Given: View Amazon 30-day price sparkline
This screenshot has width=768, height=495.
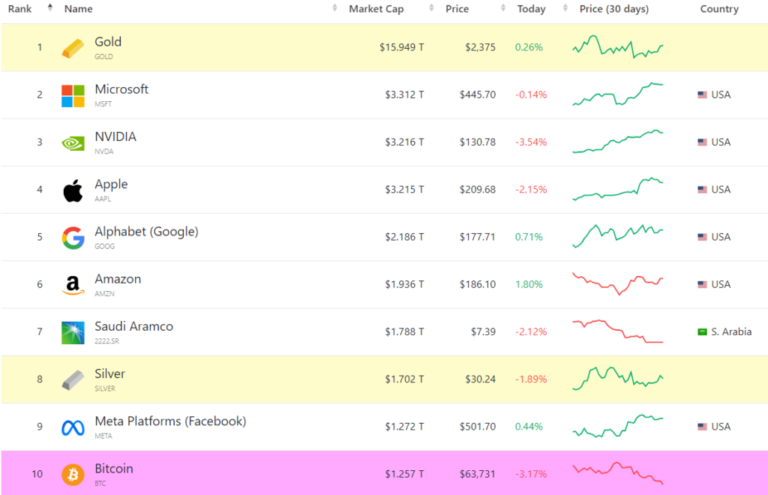Looking at the screenshot, I should pyautogui.click(x=618, y=284).
